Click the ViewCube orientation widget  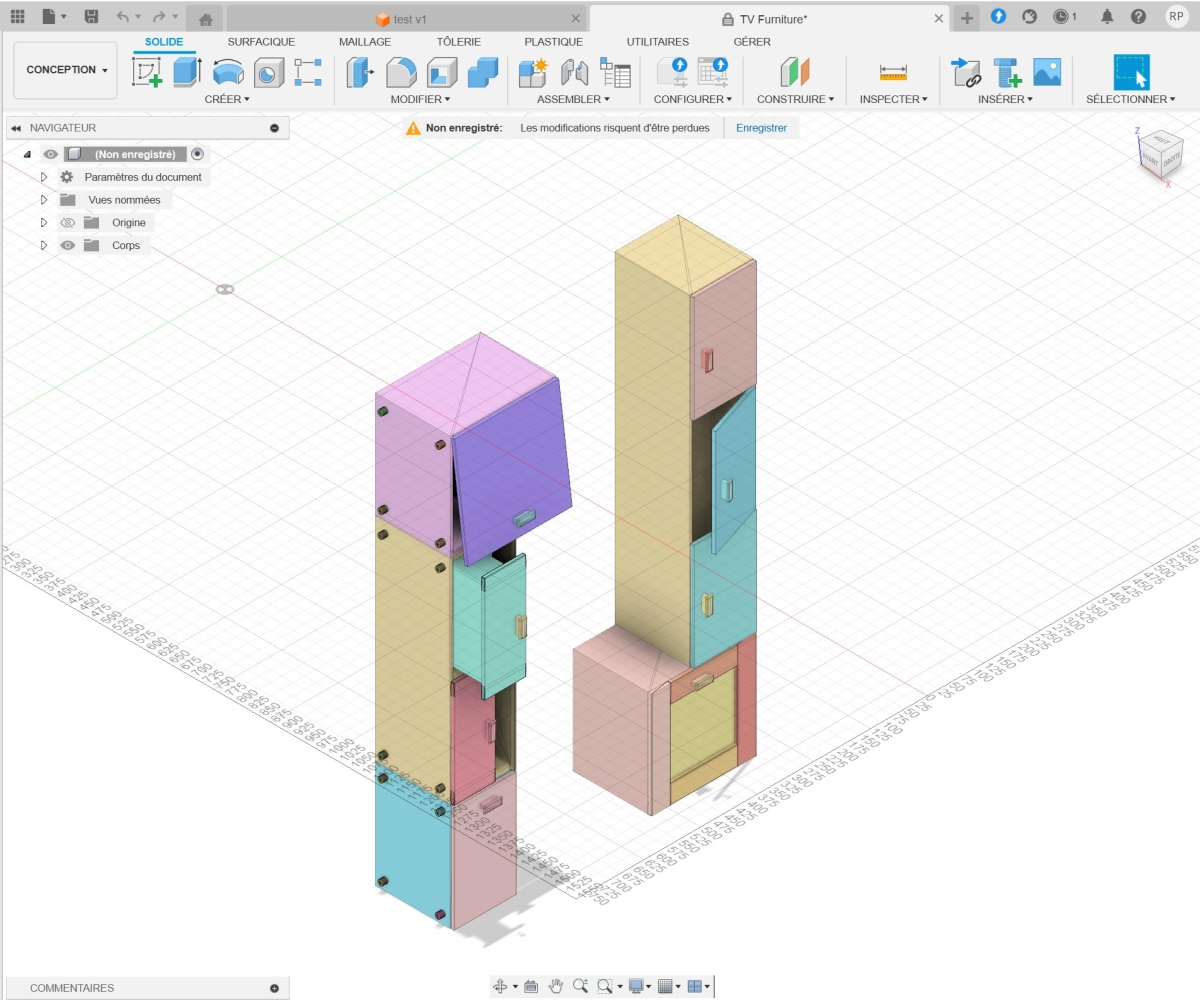tap(1158, 155)
